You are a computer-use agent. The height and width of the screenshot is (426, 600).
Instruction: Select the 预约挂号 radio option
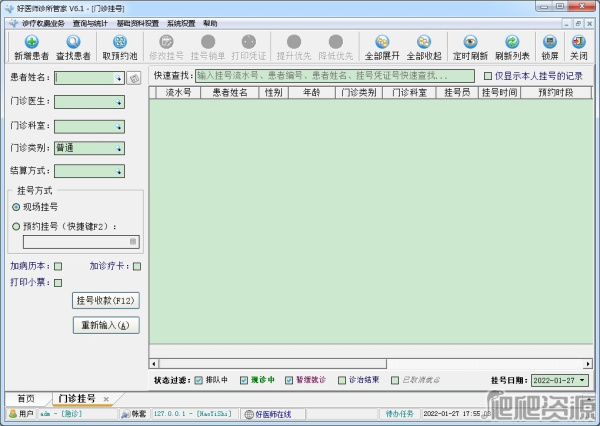coord(16,226)
